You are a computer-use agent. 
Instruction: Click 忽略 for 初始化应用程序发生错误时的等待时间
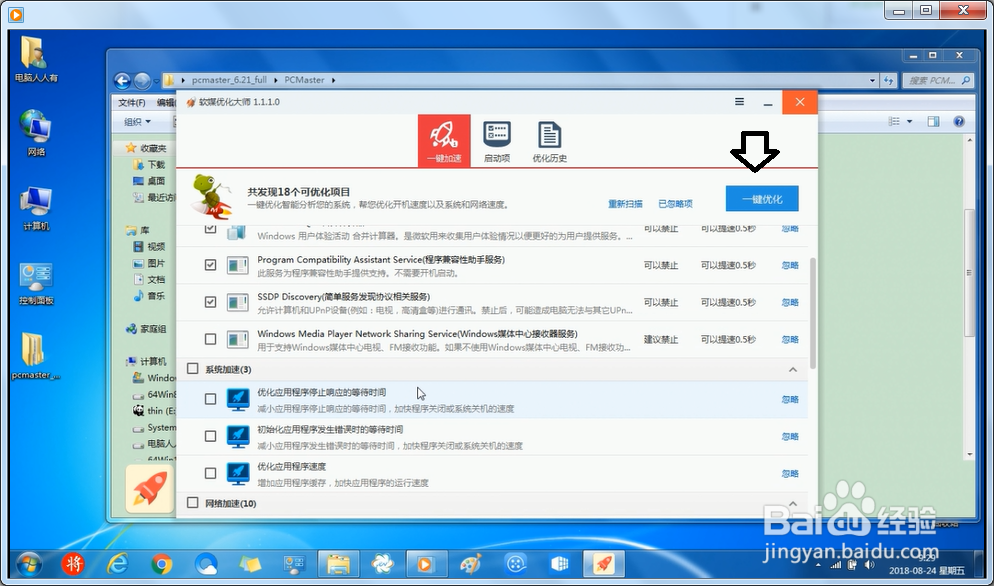tap(790, 436)
